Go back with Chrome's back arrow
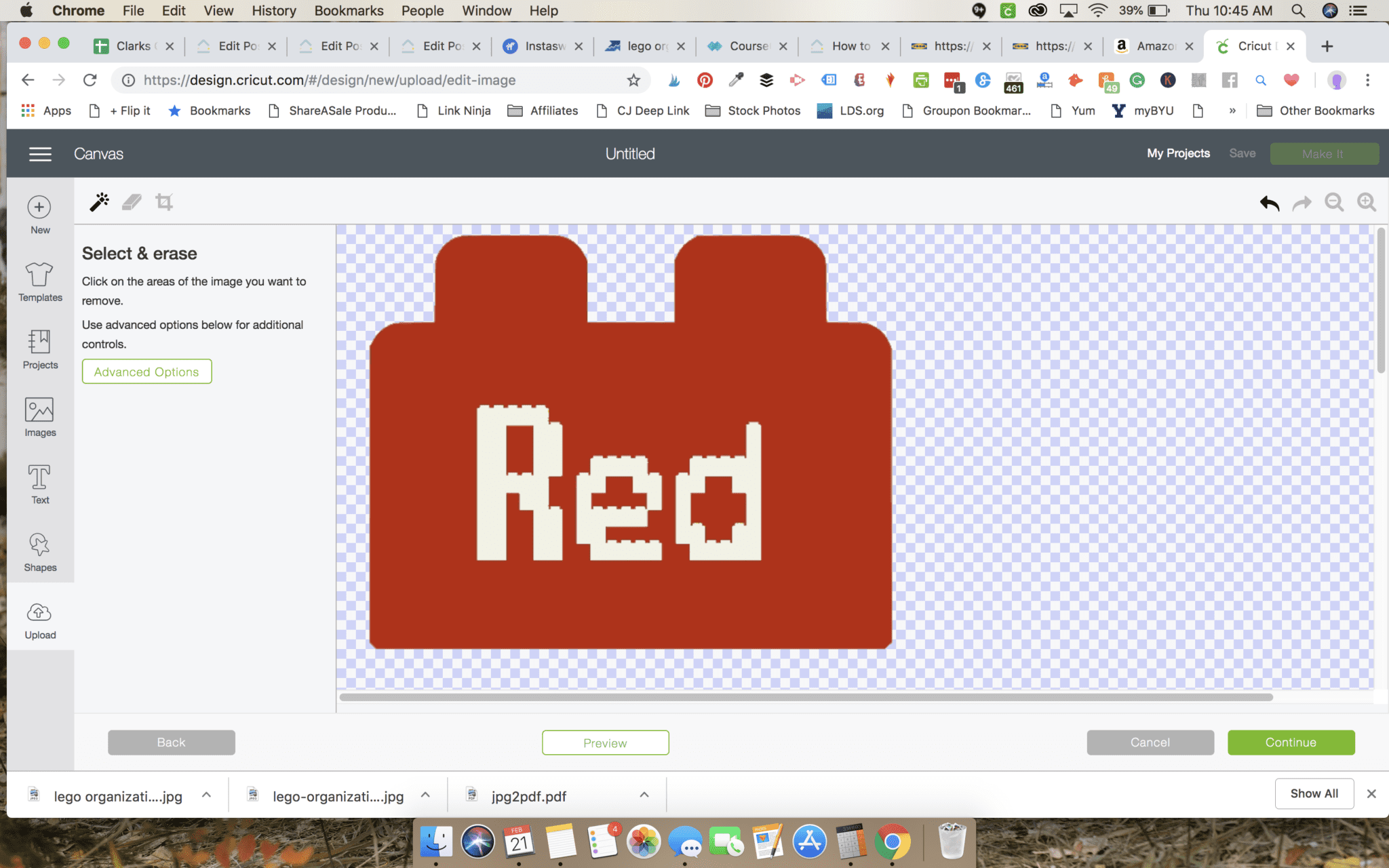This screenshot has width=1389, height=868. click(x=28, y=80)
